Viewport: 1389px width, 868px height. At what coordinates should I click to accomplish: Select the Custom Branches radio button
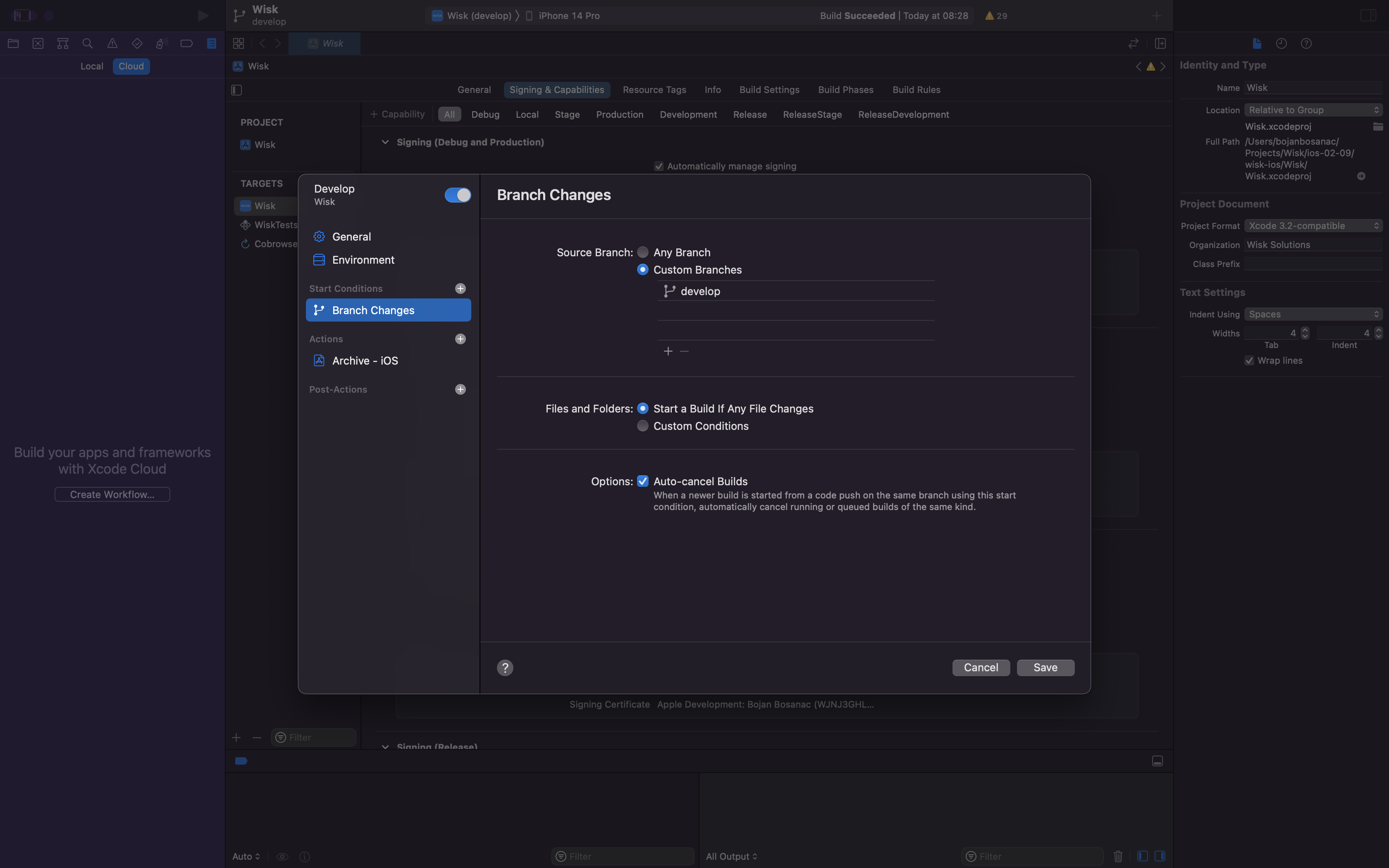(x=643, y=269)
